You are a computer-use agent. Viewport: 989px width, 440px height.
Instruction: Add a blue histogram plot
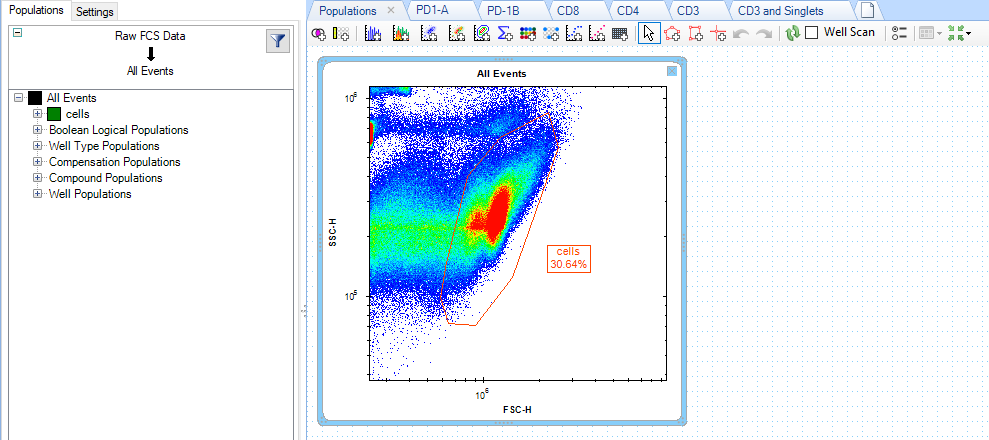coord(374,33)
